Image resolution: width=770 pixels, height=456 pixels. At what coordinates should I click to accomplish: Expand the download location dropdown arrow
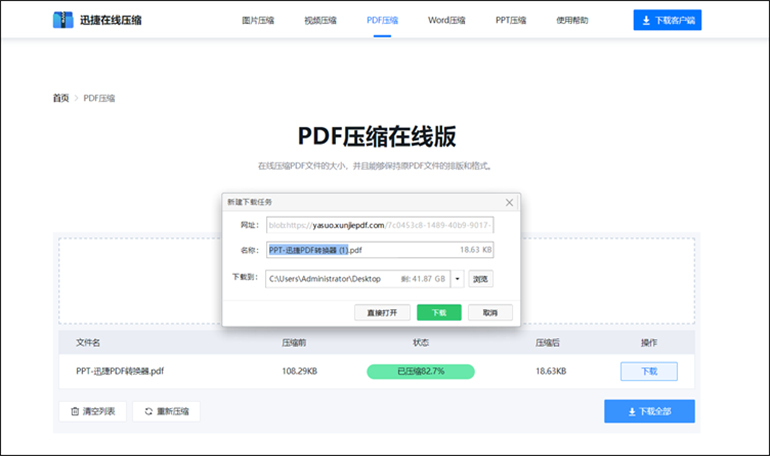[x=457, y=279]
